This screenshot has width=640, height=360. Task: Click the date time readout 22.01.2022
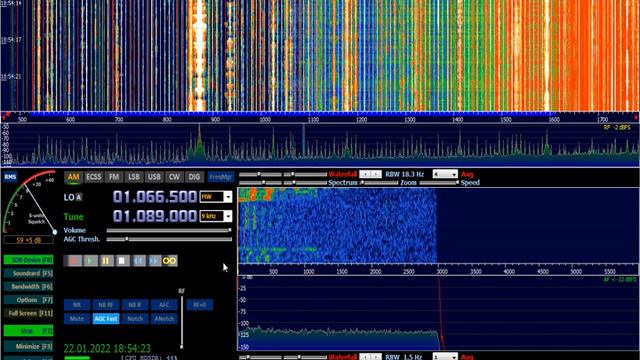click(x=107, y=349)
